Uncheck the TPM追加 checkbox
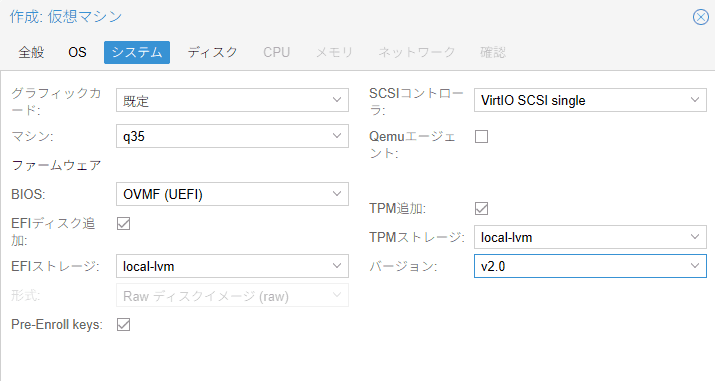 482,208
